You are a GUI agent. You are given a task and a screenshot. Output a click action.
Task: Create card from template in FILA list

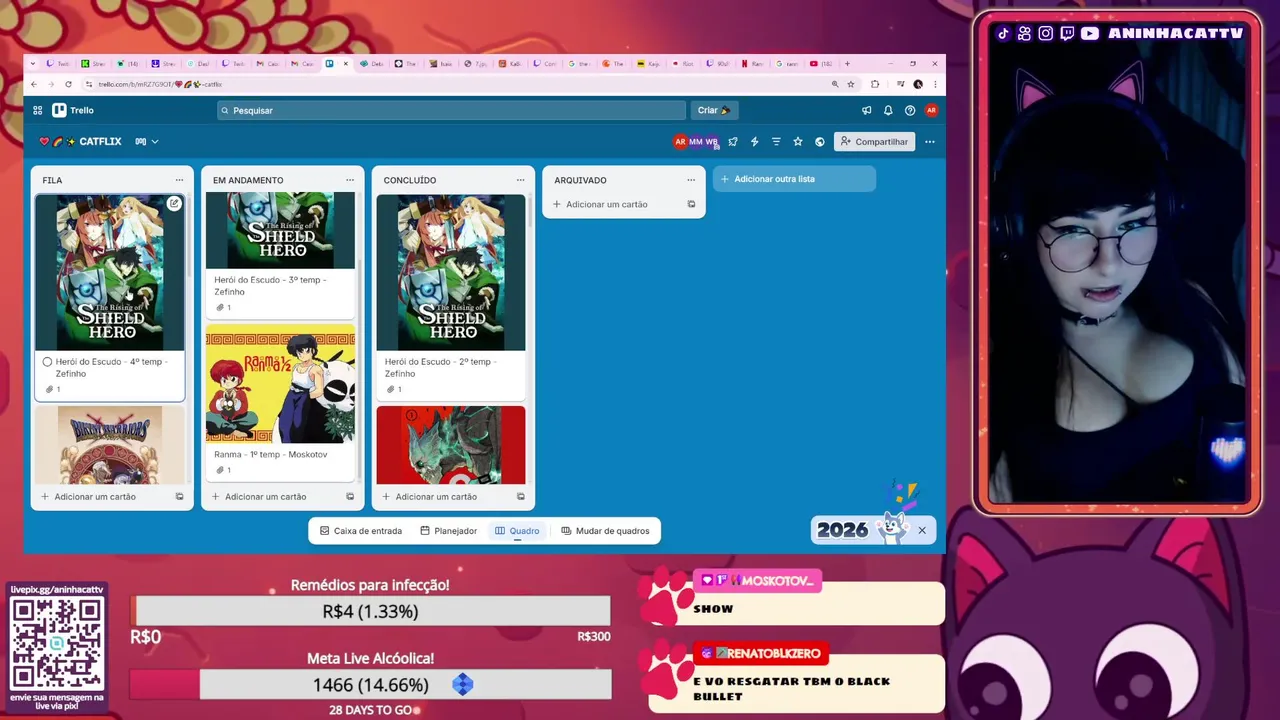180,496
